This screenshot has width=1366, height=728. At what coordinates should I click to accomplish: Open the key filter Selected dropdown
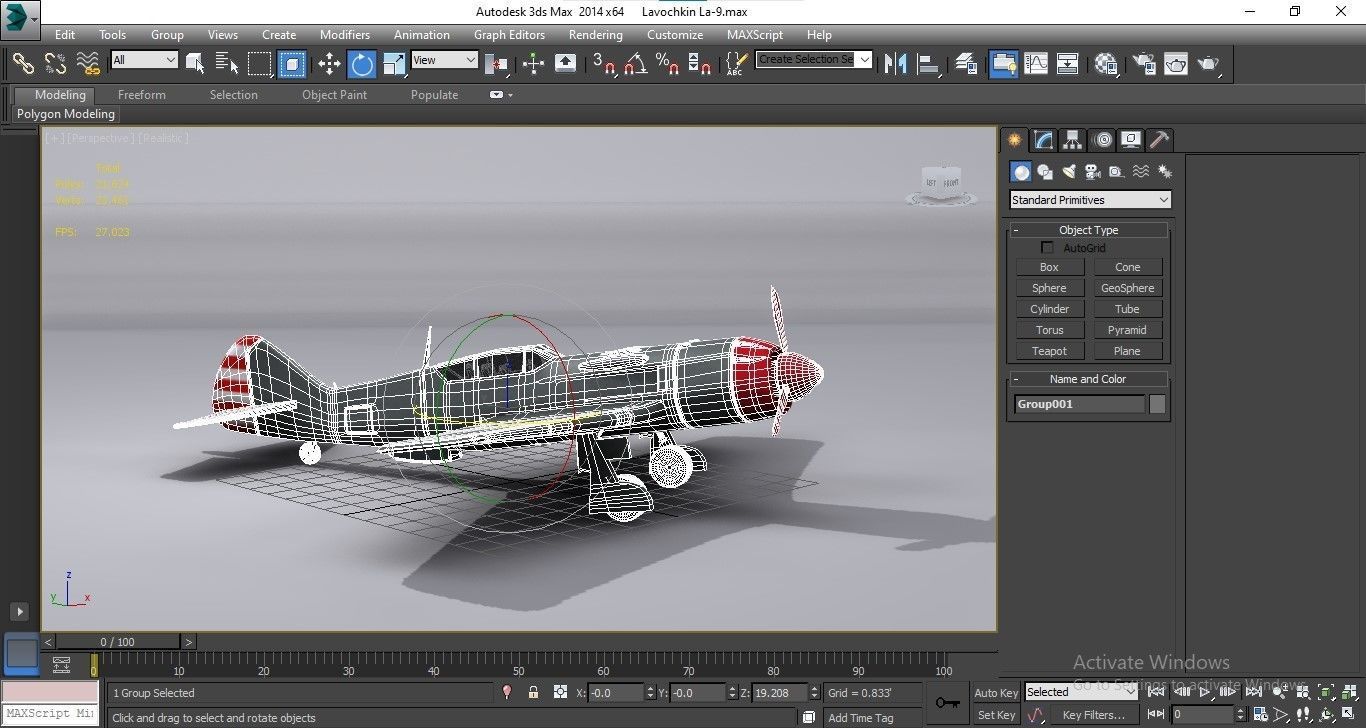tap(1081, 692)
